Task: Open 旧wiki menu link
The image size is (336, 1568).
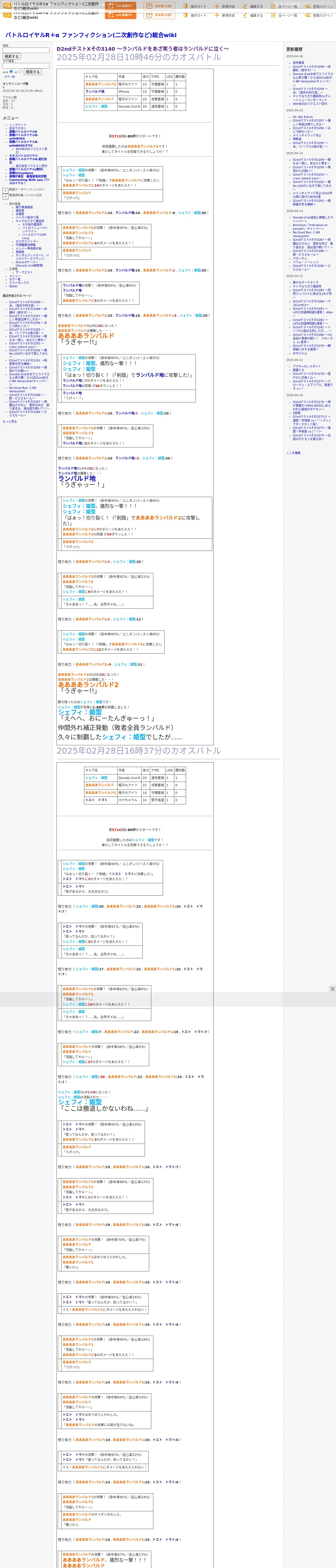Action: [x=13, y=286]
